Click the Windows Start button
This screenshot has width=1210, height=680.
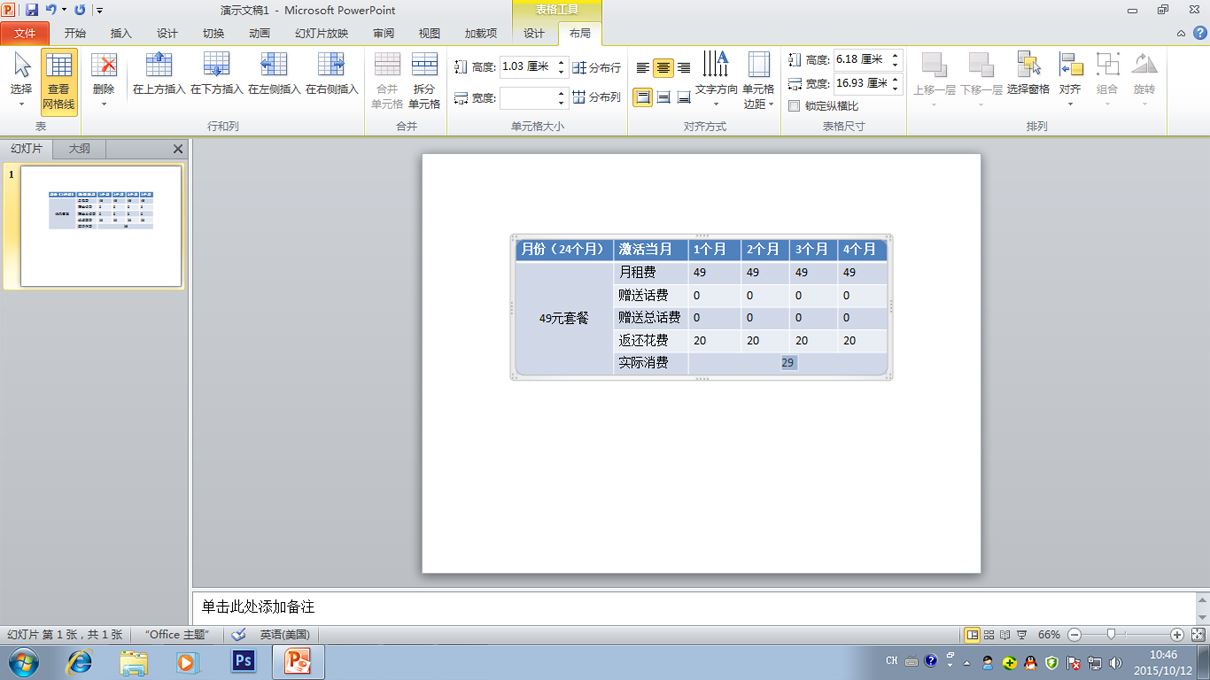click(x=22, y=662)
